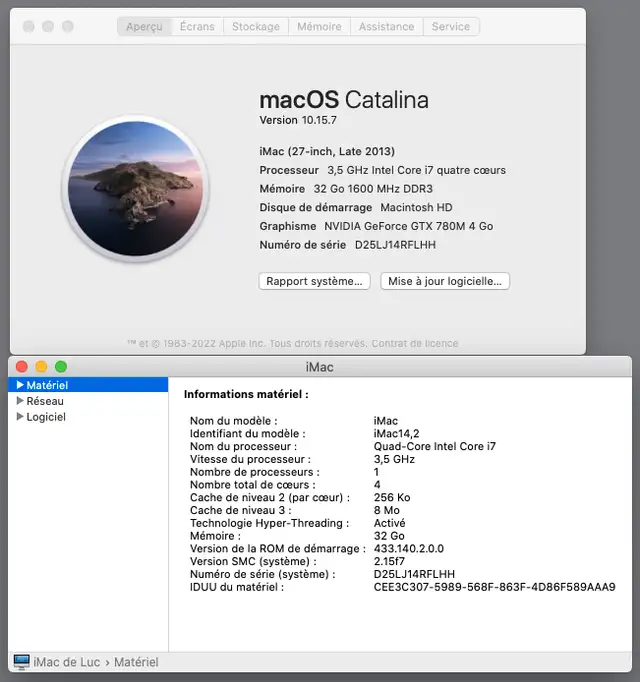Select the hardware UUID CEE3C307 value

(495, 587)
